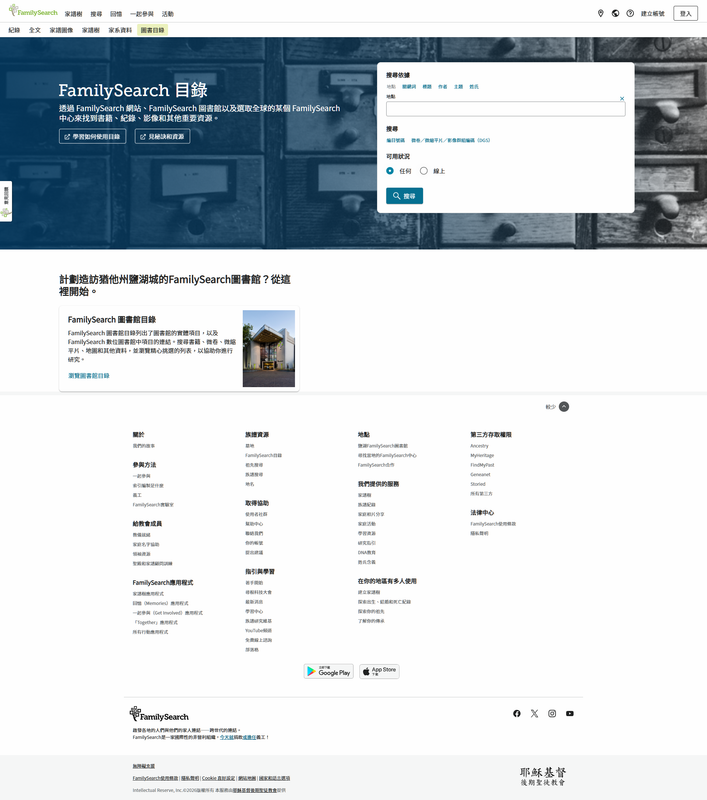Collapse the footer with the 較少 chevron
Image resolution: width=707 pixels, height=800 pixels.
pyautogui.click(x=564, y=407)
